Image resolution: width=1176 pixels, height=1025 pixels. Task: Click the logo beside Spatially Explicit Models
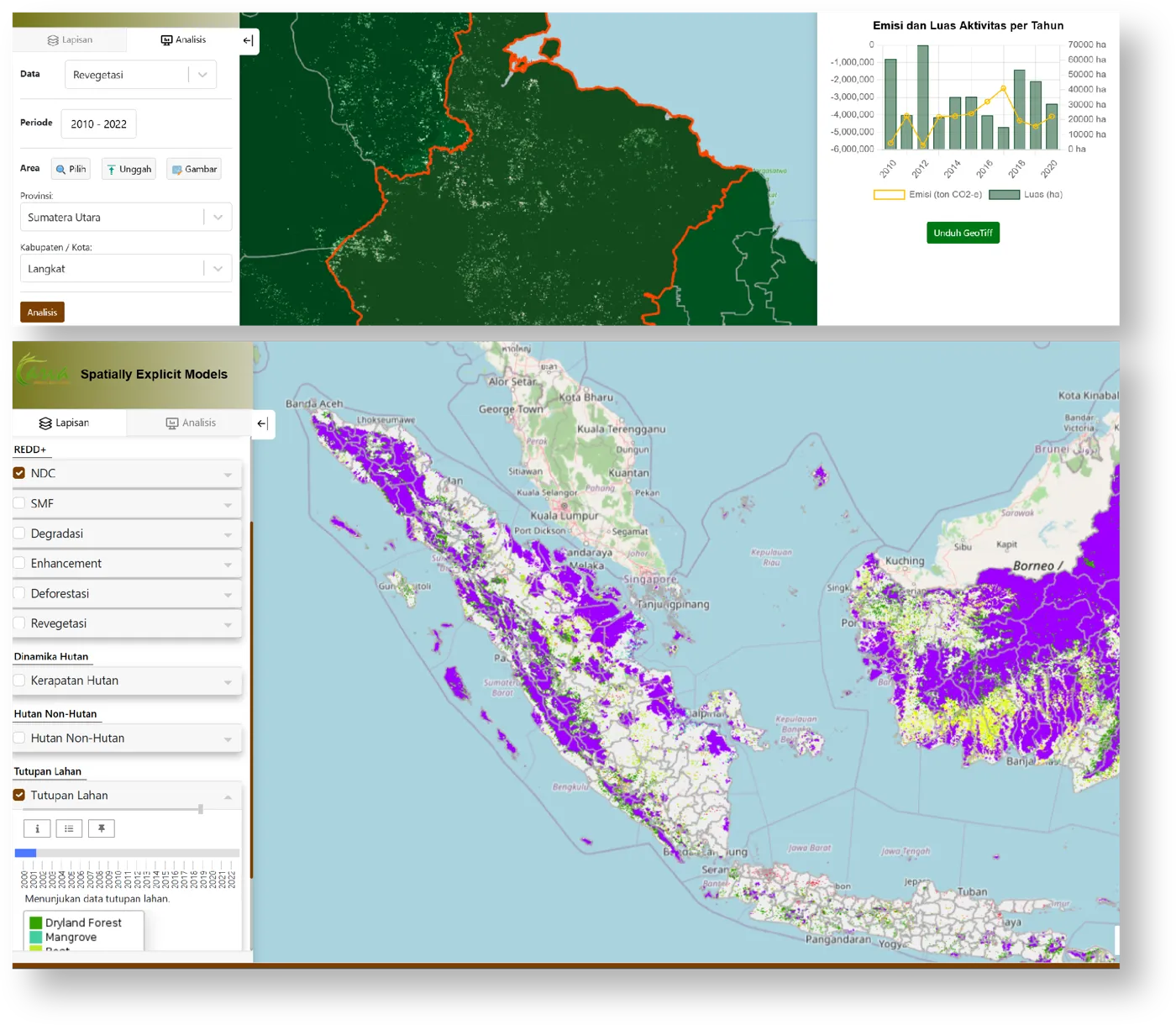pos(43,370)
